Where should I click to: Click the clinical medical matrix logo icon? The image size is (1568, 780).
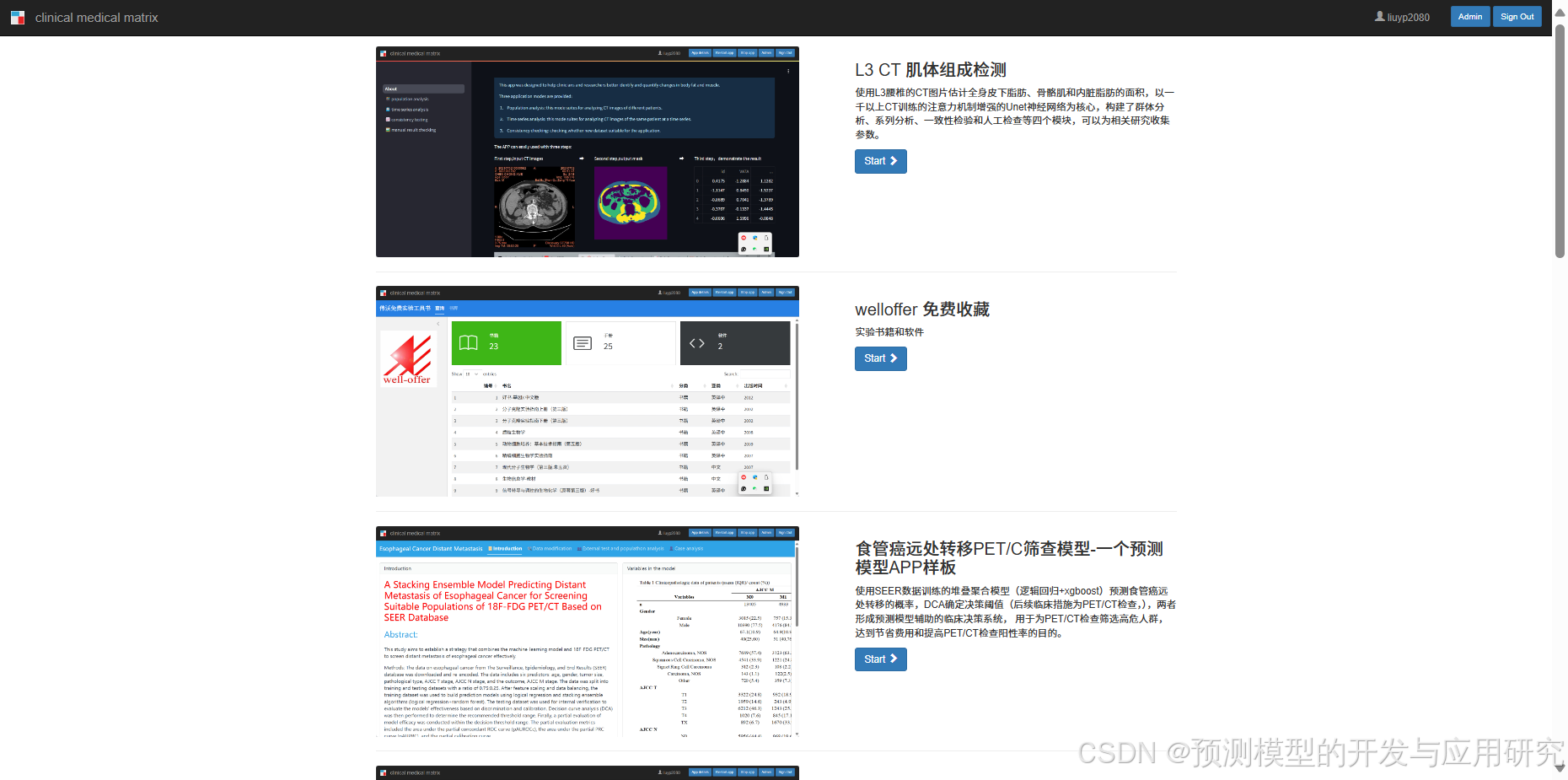coord(17,17)
